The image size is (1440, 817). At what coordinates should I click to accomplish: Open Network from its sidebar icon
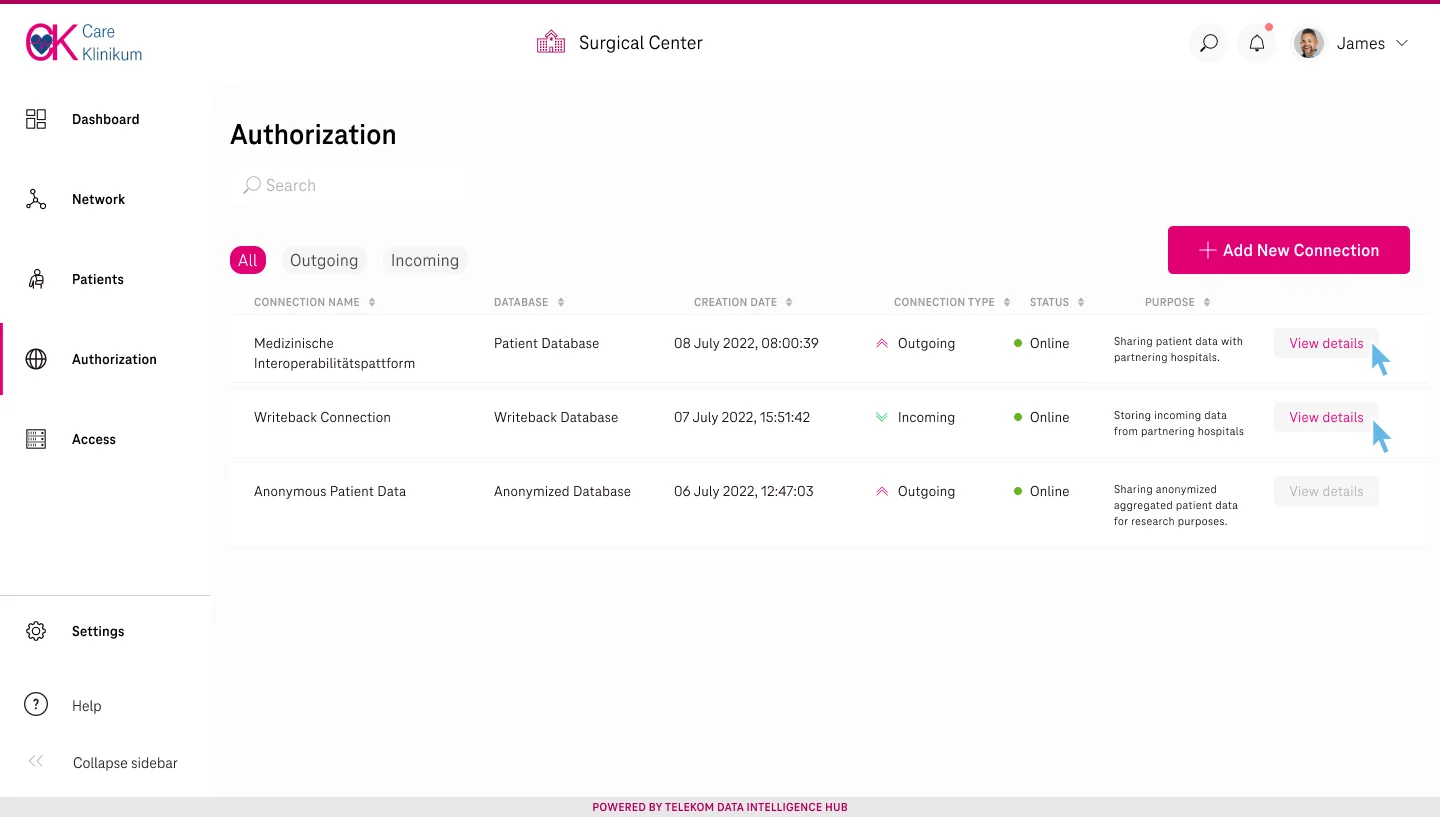tap(36, 199)
